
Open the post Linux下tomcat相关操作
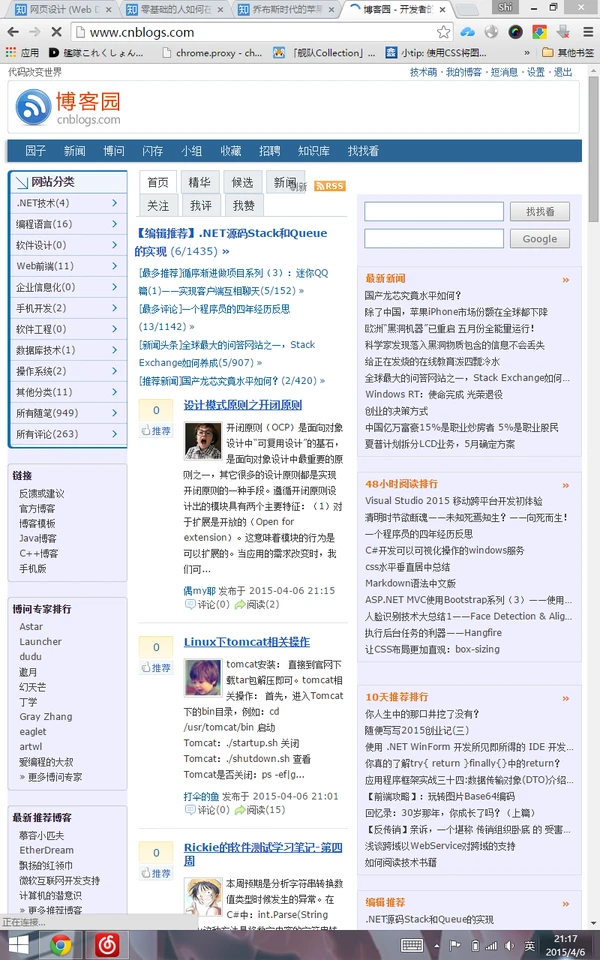[x=247, y=642]
